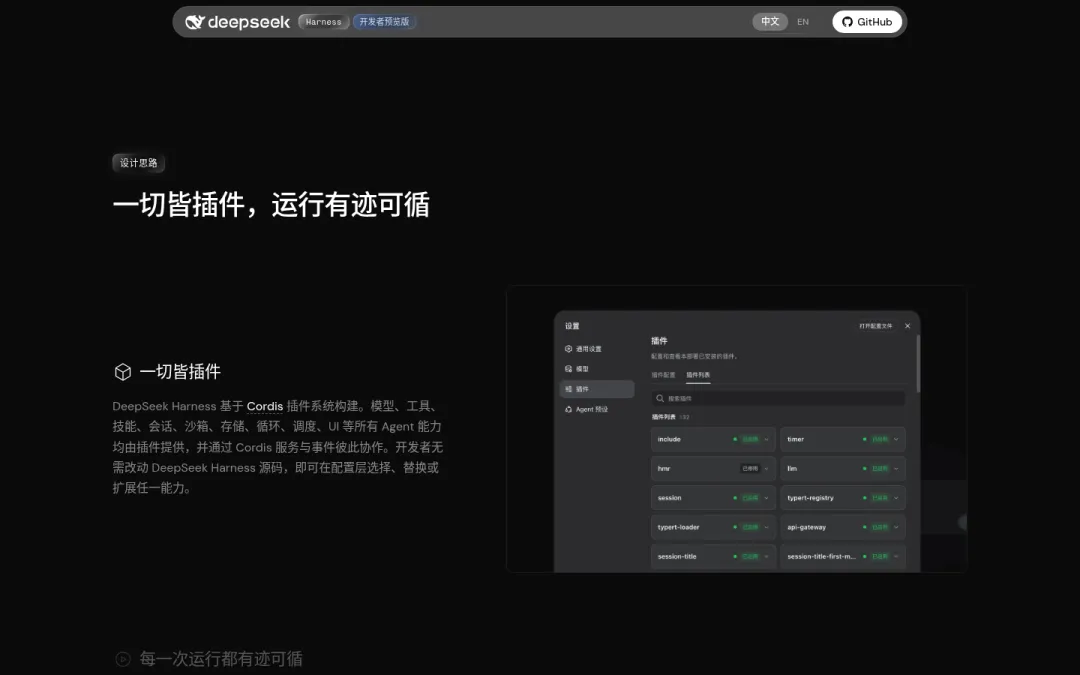Open the GitHub button

click(867, 22)
